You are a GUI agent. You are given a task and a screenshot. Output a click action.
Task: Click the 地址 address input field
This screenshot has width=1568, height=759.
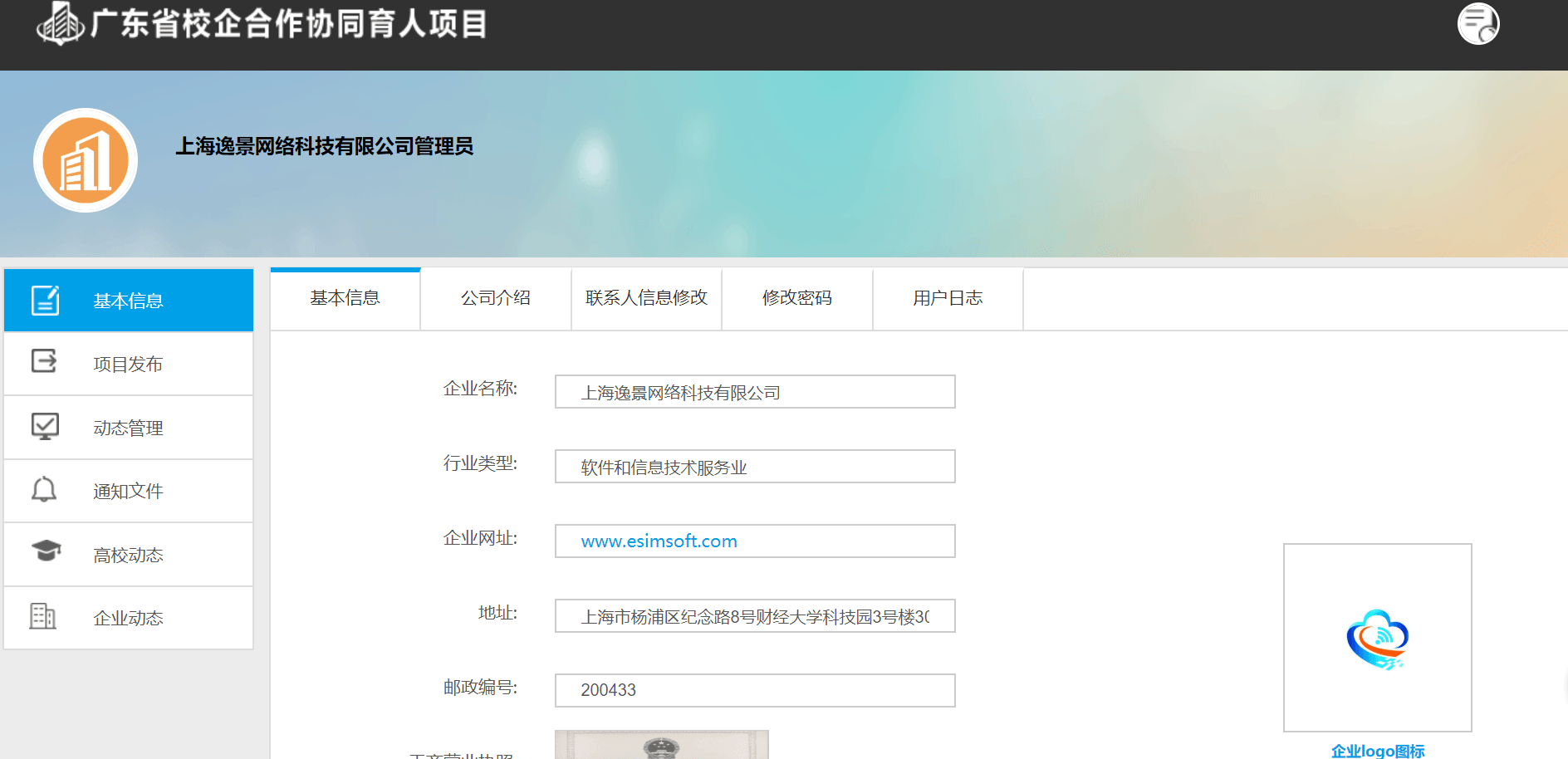(754, 616)
